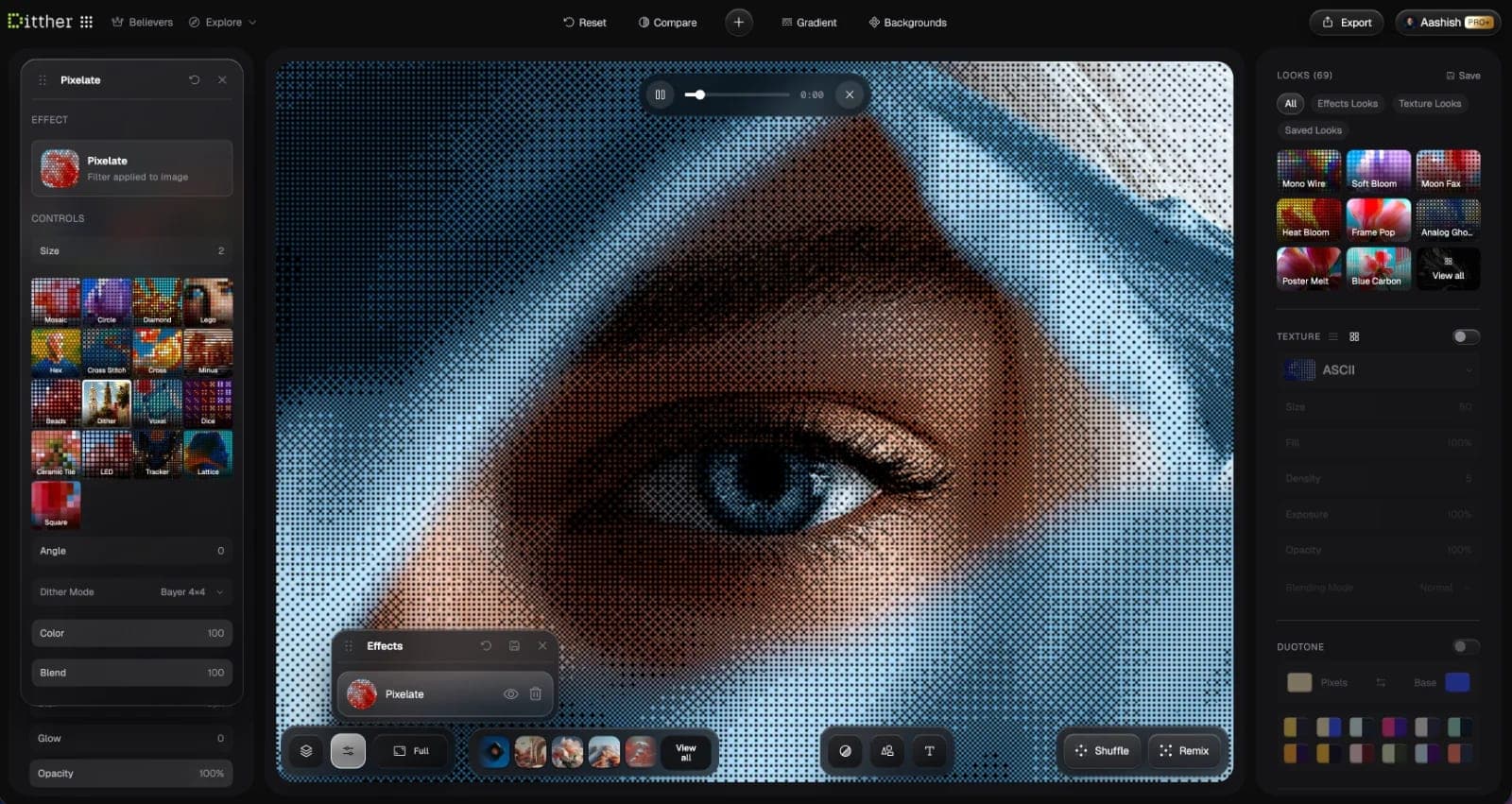Select the Text tool icon
This screenshot has width=1512, height=804.
click(929, 751)
